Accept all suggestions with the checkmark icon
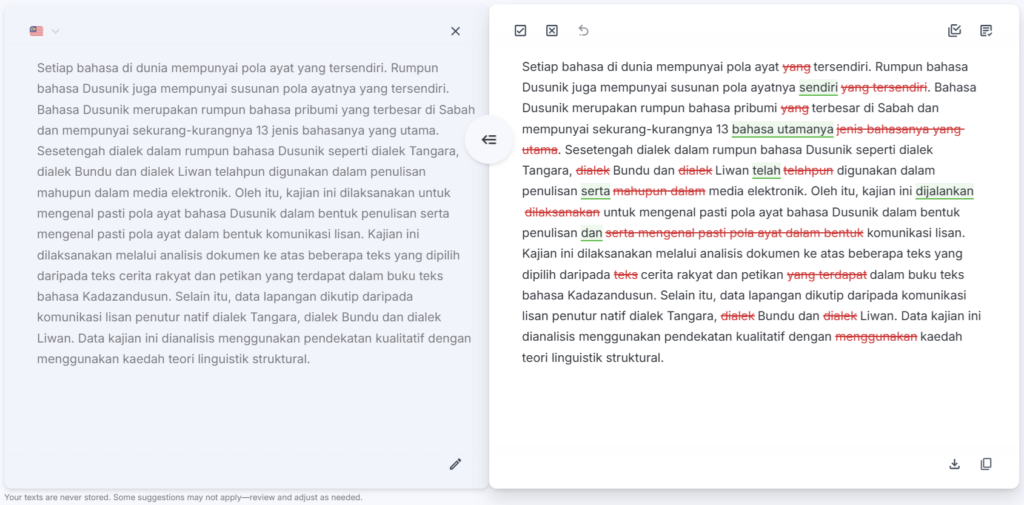 coord(520,31)
